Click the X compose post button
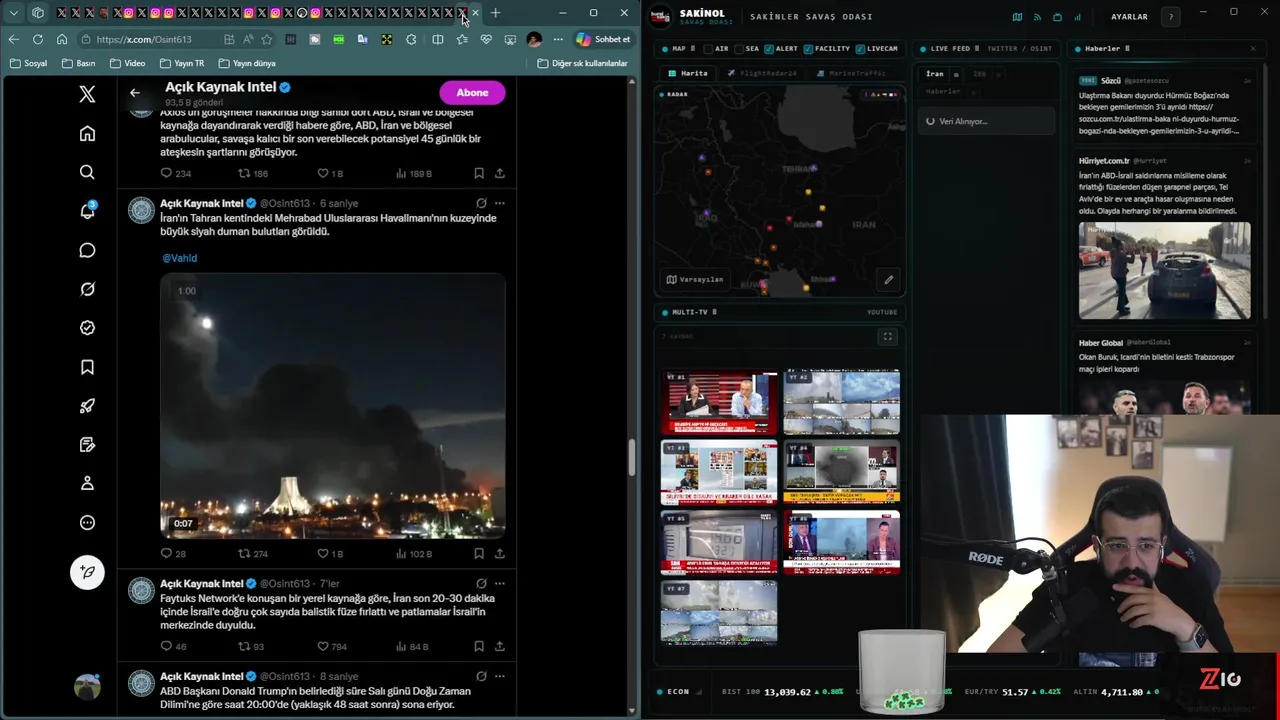1280x720 pixels. 87,572
